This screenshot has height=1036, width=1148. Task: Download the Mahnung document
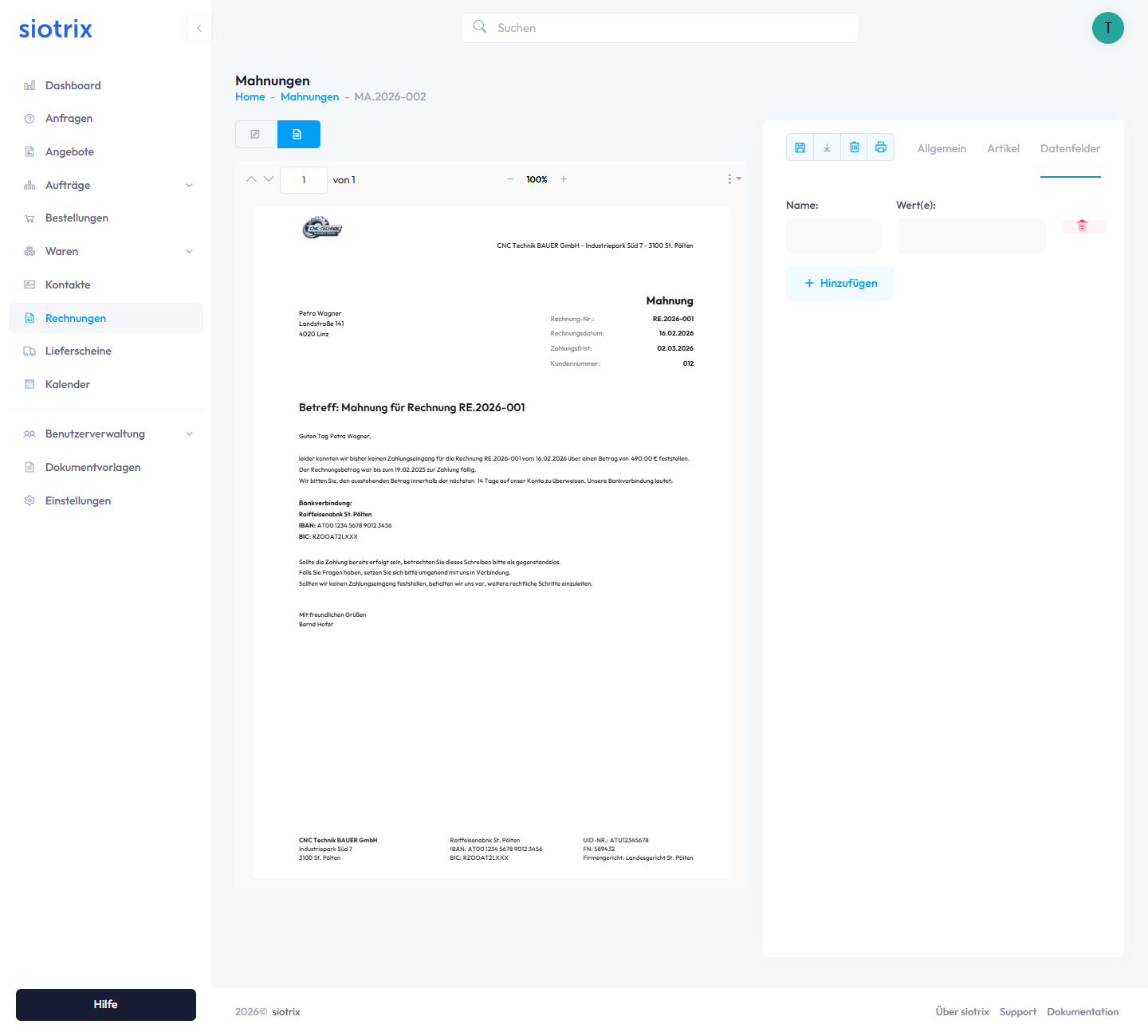click(x=827, y=147)
